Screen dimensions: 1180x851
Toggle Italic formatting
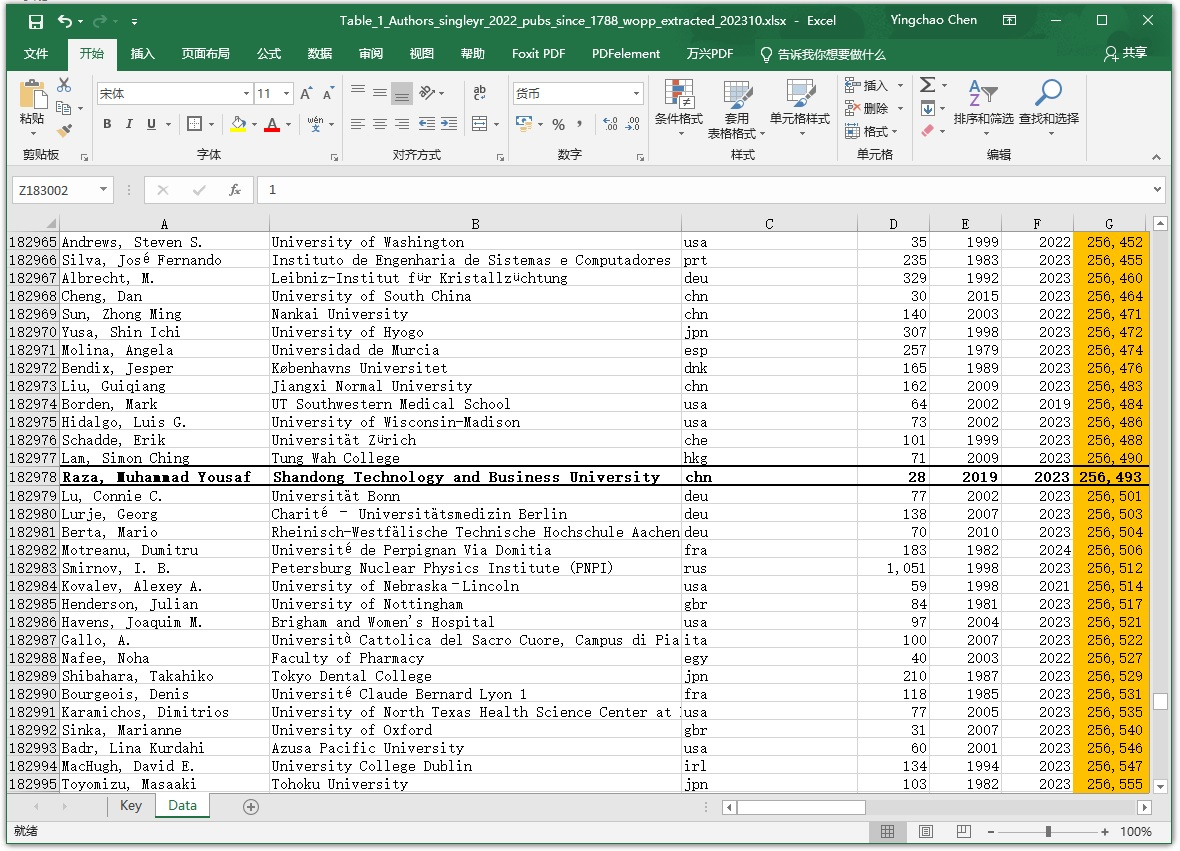coord(130,124)
